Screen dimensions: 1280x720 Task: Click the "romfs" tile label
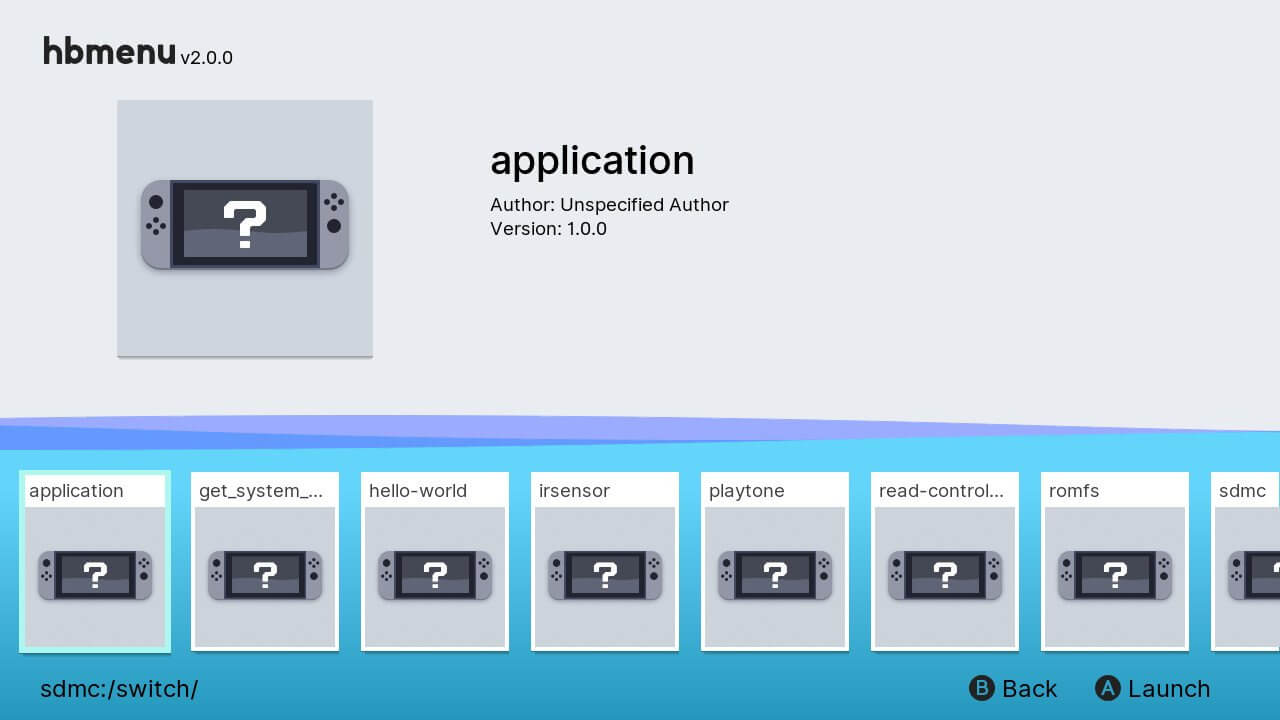(x=1074, y=491)
